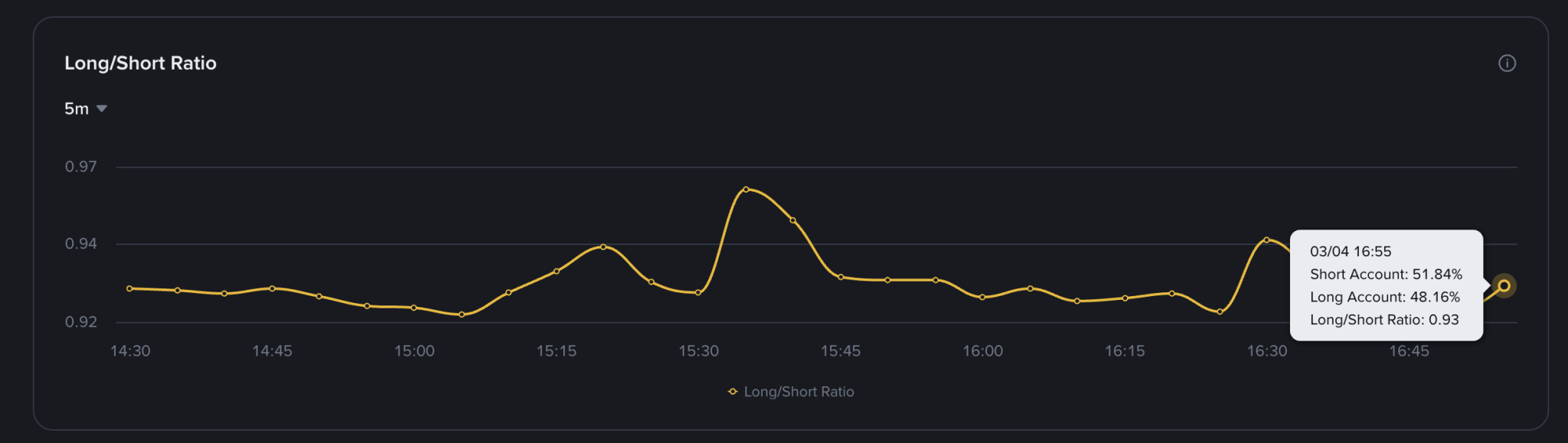Click the Short Account line in tooltip
1568x443 pixels.
1385,274
